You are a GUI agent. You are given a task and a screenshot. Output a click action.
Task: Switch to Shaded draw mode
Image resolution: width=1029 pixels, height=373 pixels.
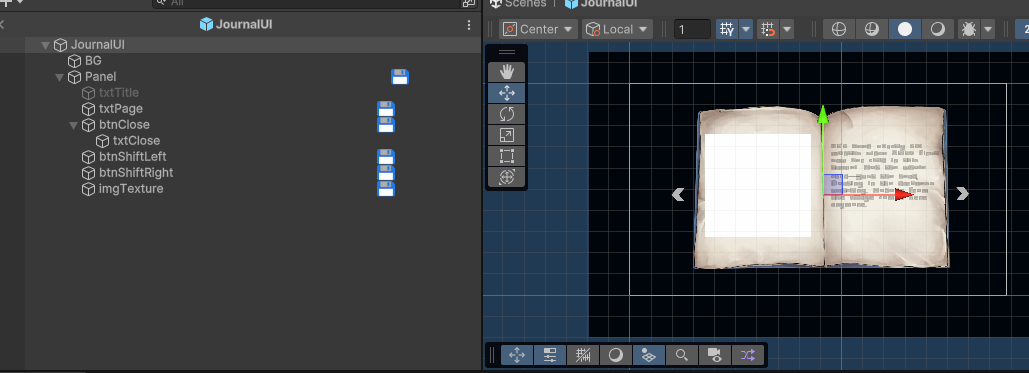pos(905,29)
